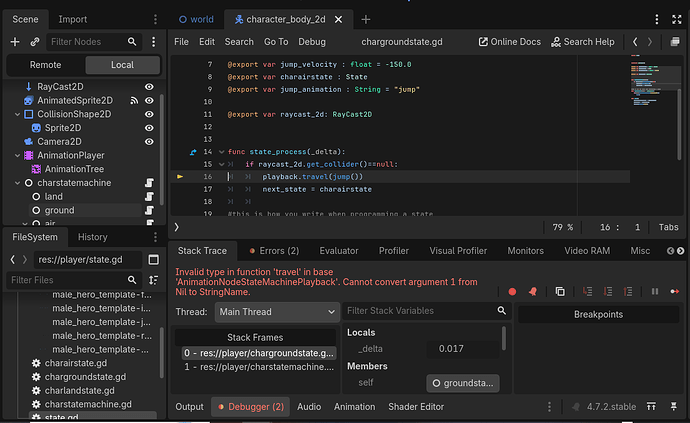This screenshot has width=690, height=423.
Task: Toggle the scripts panel chevron in editor
Action: pos(176,227)
